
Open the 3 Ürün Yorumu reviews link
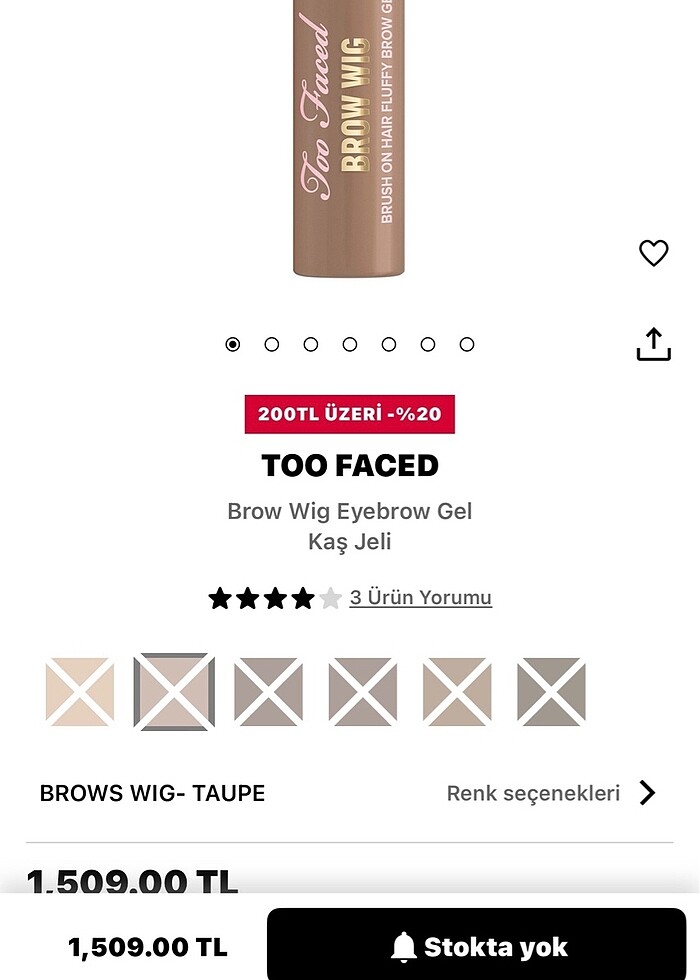pos(420,597)
